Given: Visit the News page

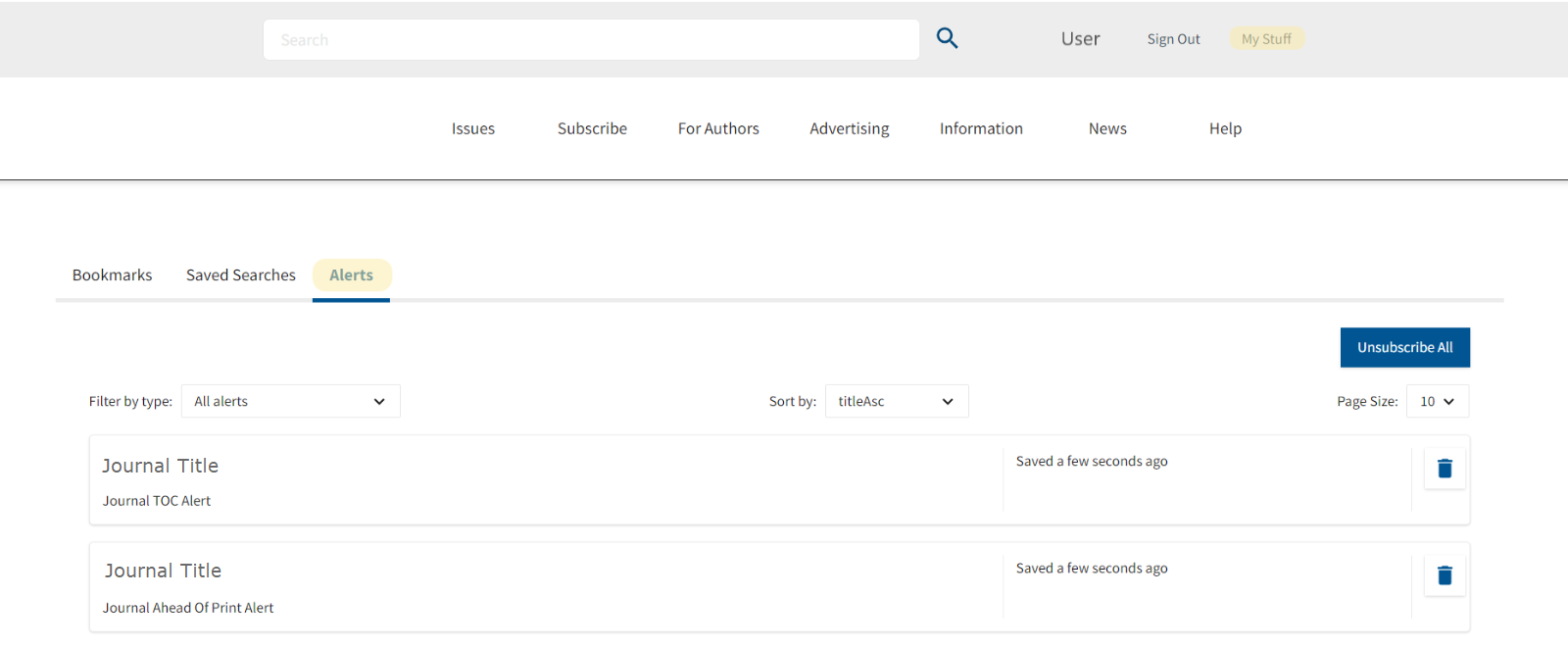Looking at the screenshot, I should coord(1107,128).
